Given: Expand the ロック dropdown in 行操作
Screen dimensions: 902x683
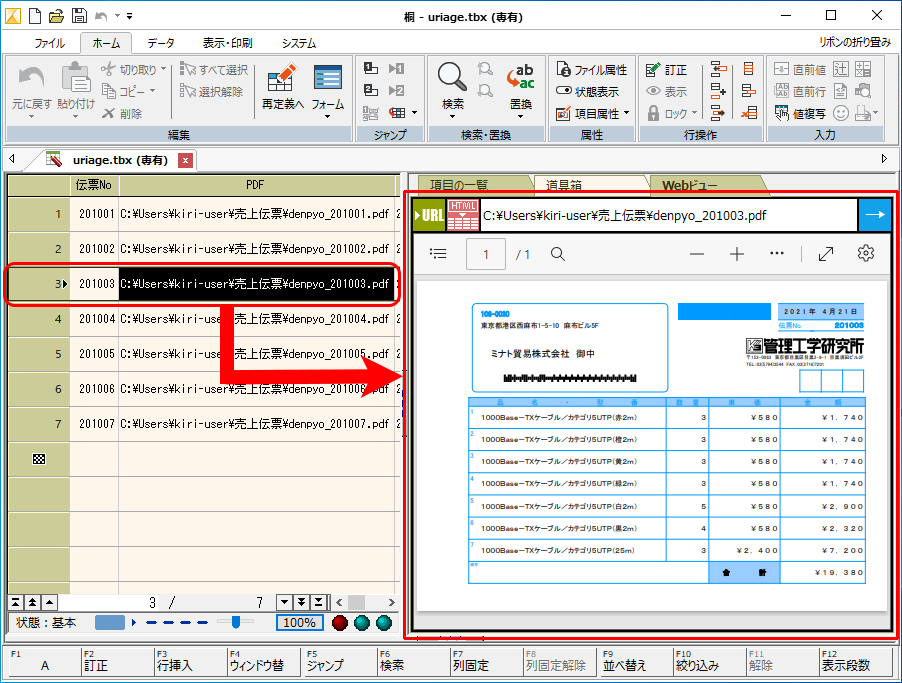Looking at the screenshot, I should pos(696,114).
